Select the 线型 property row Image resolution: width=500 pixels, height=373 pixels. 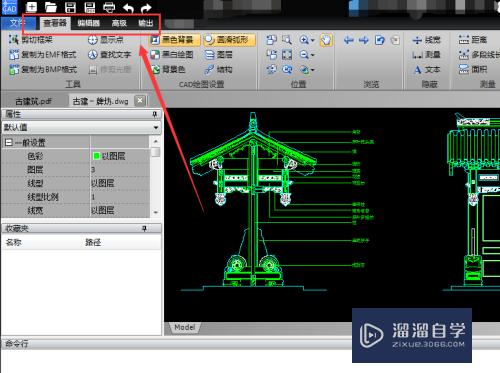(76, 183)
